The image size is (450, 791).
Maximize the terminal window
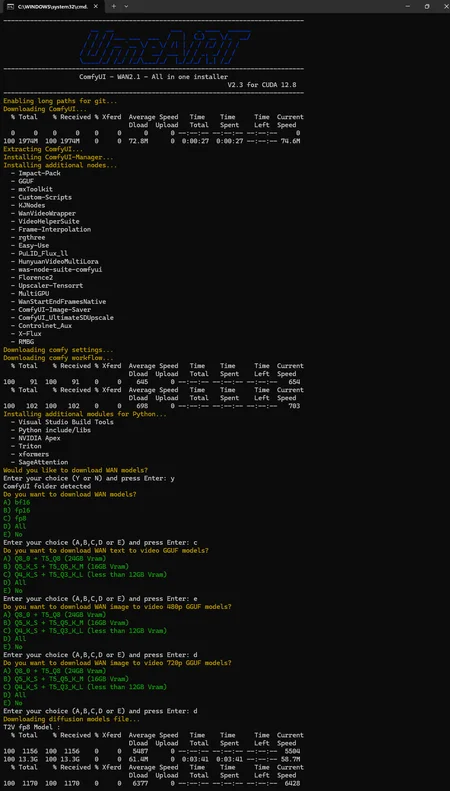tap(427, 7)
